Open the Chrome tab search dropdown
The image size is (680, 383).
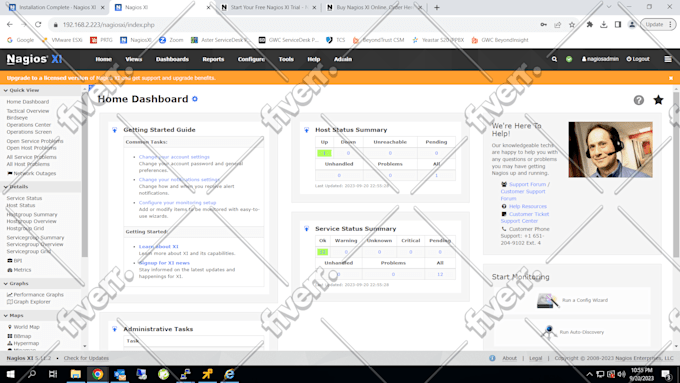pos(609,7)
